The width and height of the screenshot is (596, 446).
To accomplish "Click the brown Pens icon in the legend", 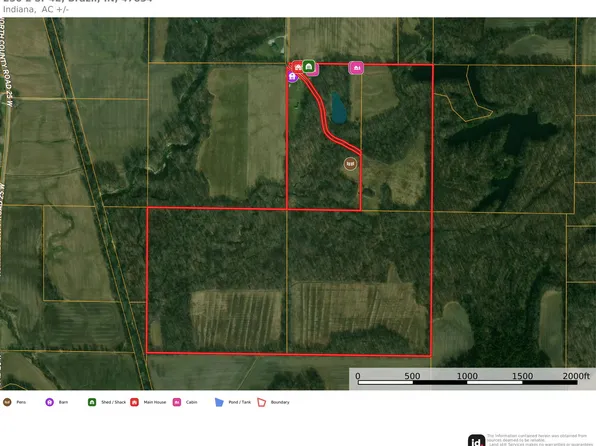I will [7, 402].
